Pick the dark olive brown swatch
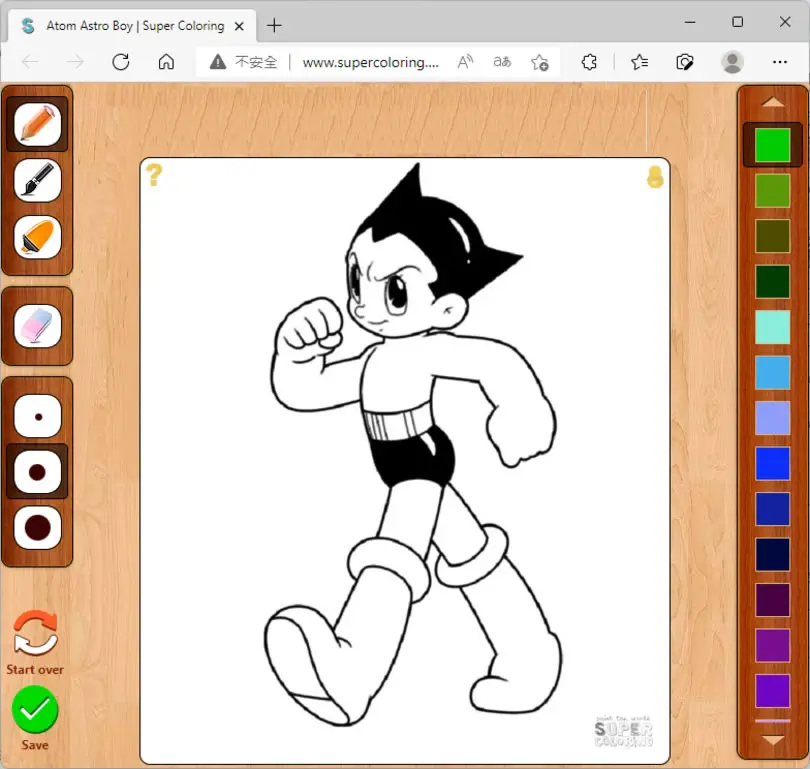 click(x=772, y=236)
